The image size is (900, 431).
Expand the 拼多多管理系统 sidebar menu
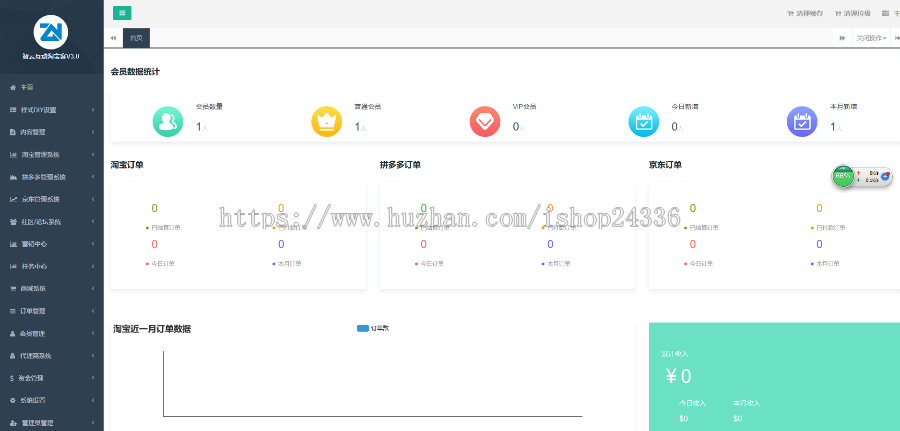coord(52,177)
